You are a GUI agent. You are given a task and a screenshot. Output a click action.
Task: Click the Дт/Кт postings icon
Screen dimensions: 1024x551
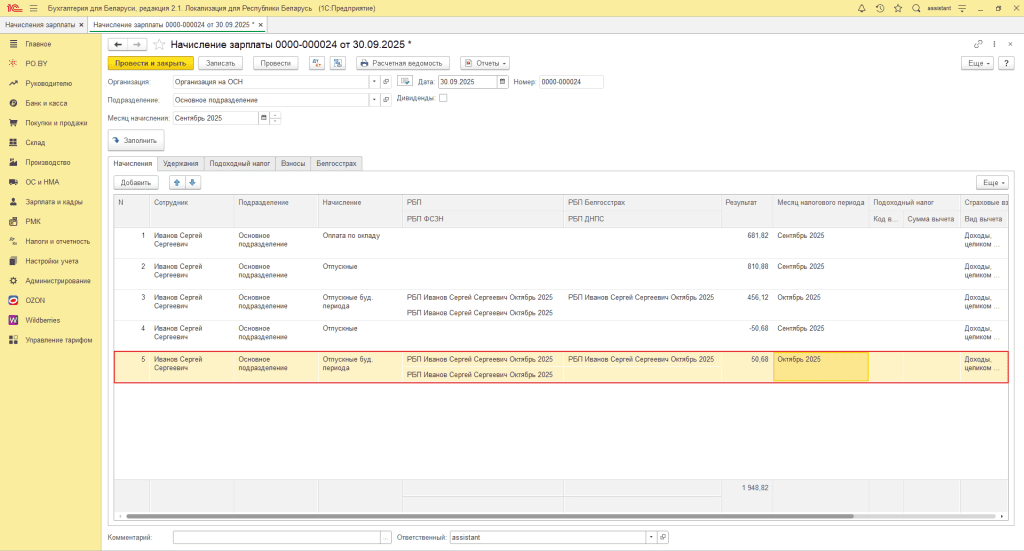317,63
